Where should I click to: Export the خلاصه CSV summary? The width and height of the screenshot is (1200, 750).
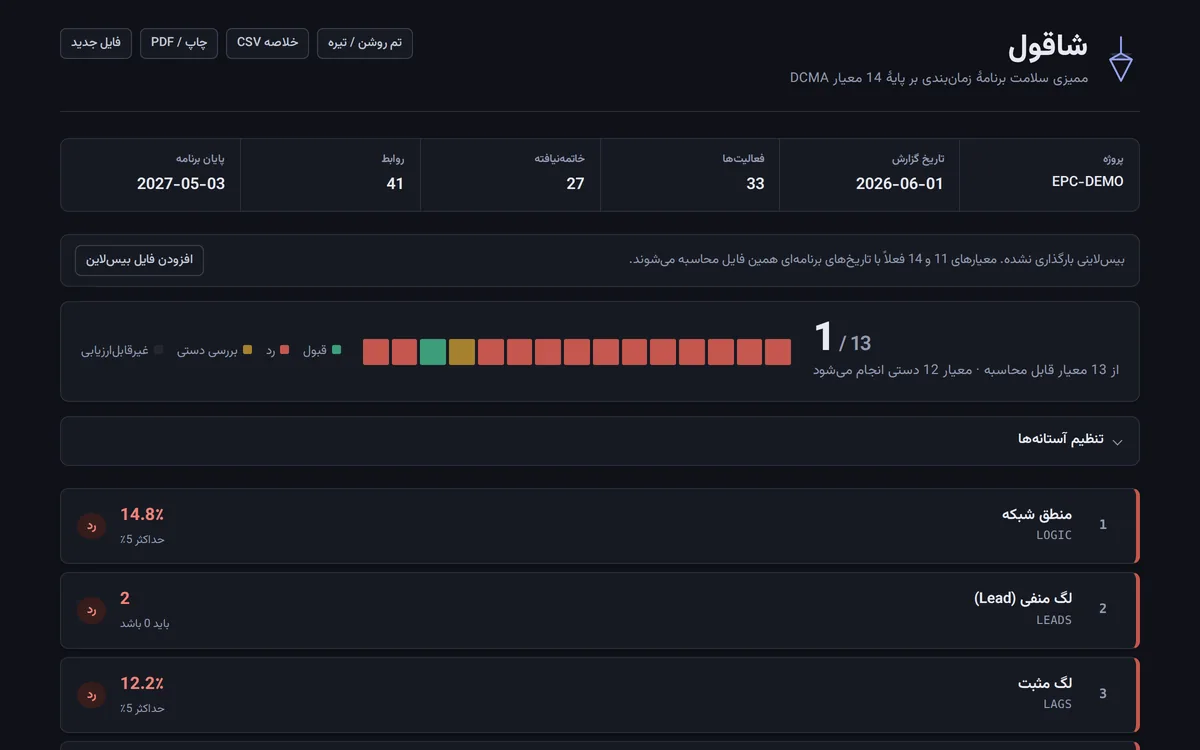point(268,43)
